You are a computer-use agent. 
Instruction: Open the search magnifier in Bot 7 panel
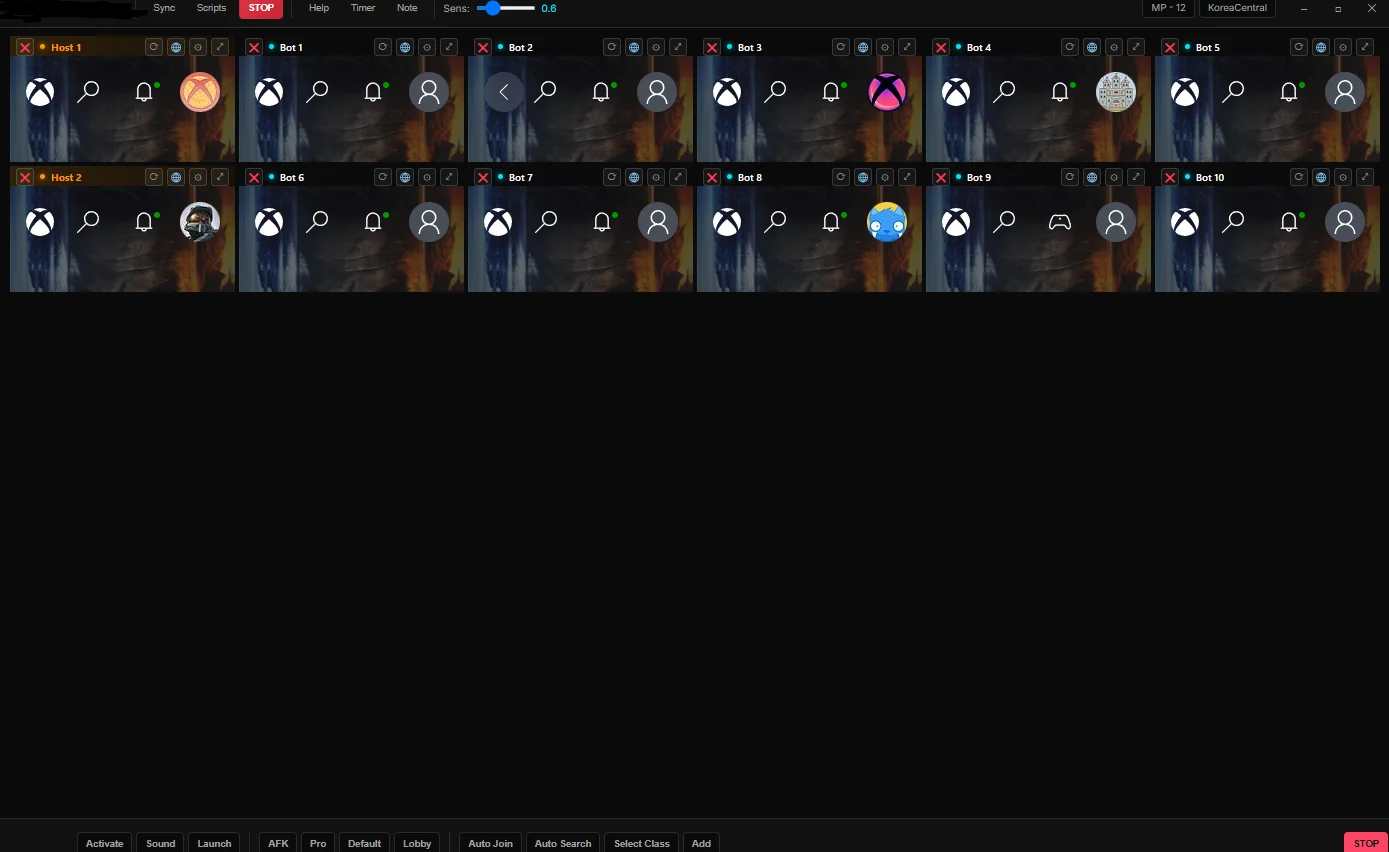[546, 222]
